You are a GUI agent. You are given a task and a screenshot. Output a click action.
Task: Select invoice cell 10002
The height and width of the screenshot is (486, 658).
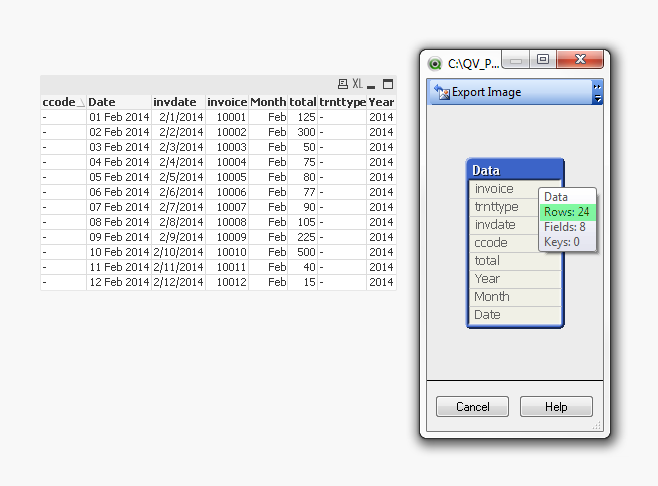(227, 132)
